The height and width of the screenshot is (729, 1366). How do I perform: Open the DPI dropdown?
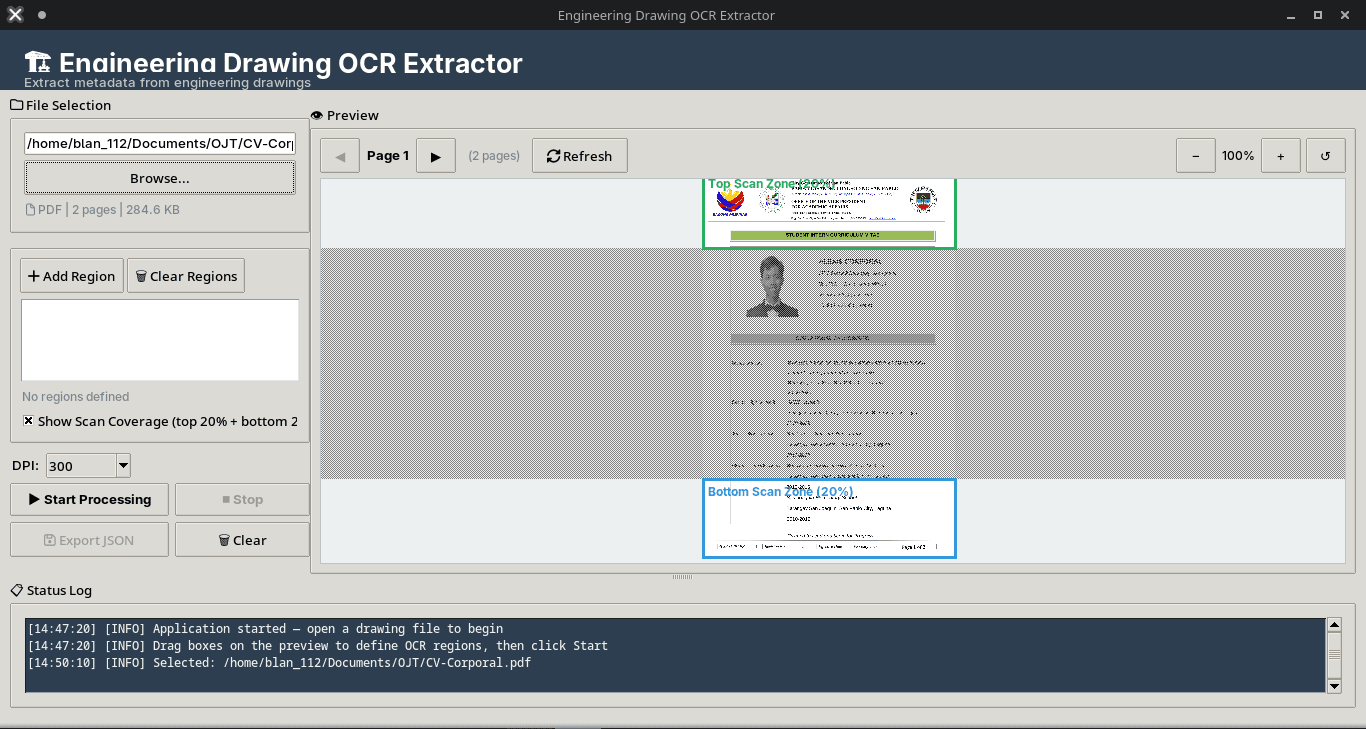tap(123, 465)
